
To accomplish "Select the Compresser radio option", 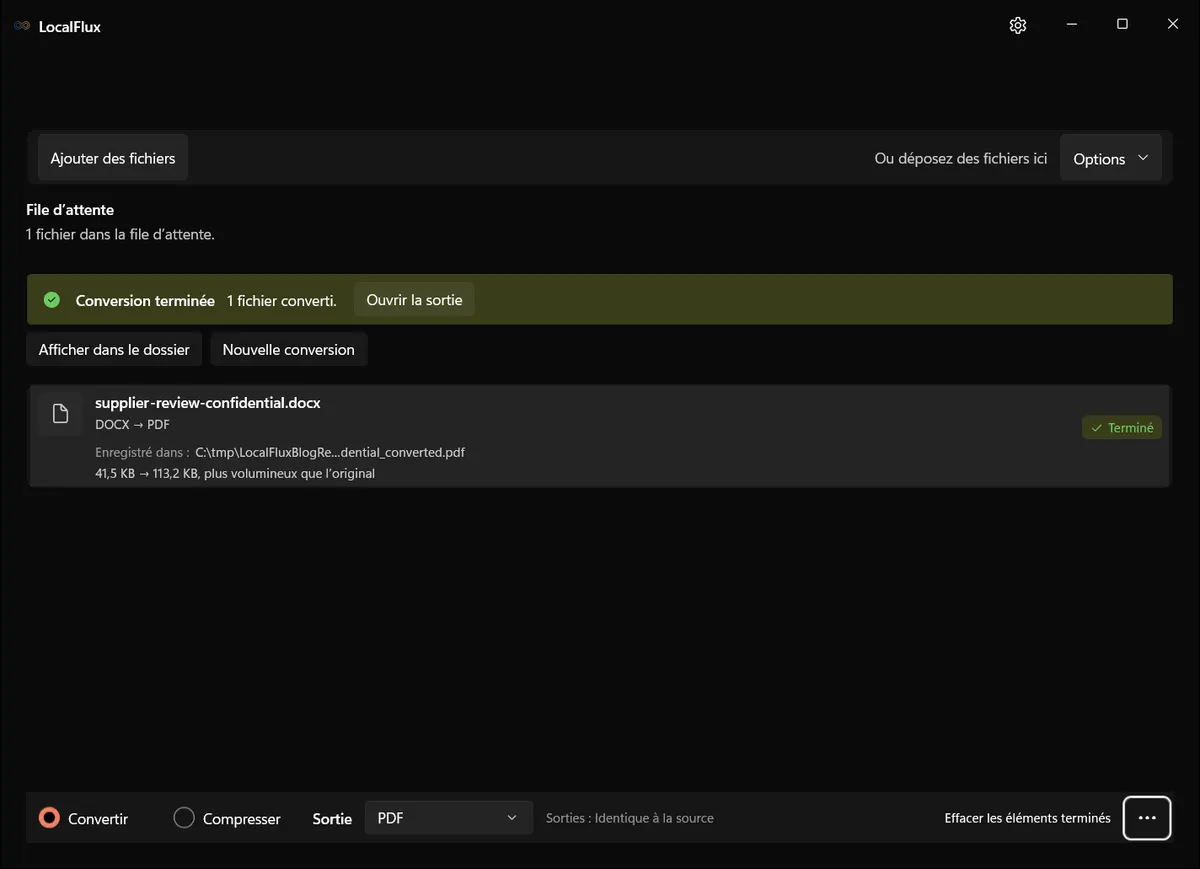I will point(227,818).
